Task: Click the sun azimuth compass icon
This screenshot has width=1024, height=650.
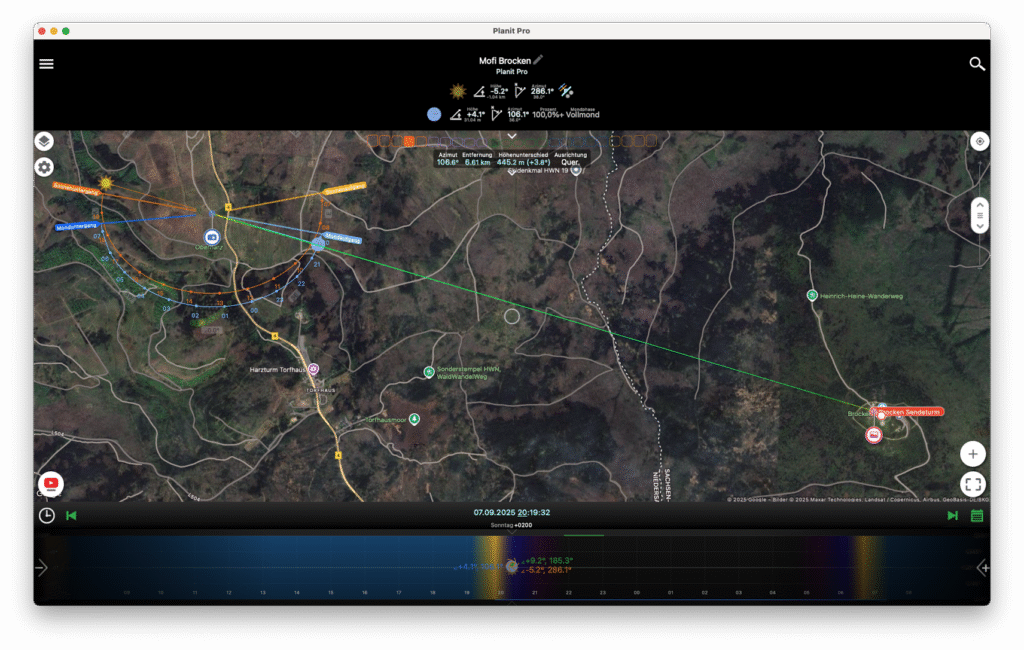Action: [x=520, y=91]
